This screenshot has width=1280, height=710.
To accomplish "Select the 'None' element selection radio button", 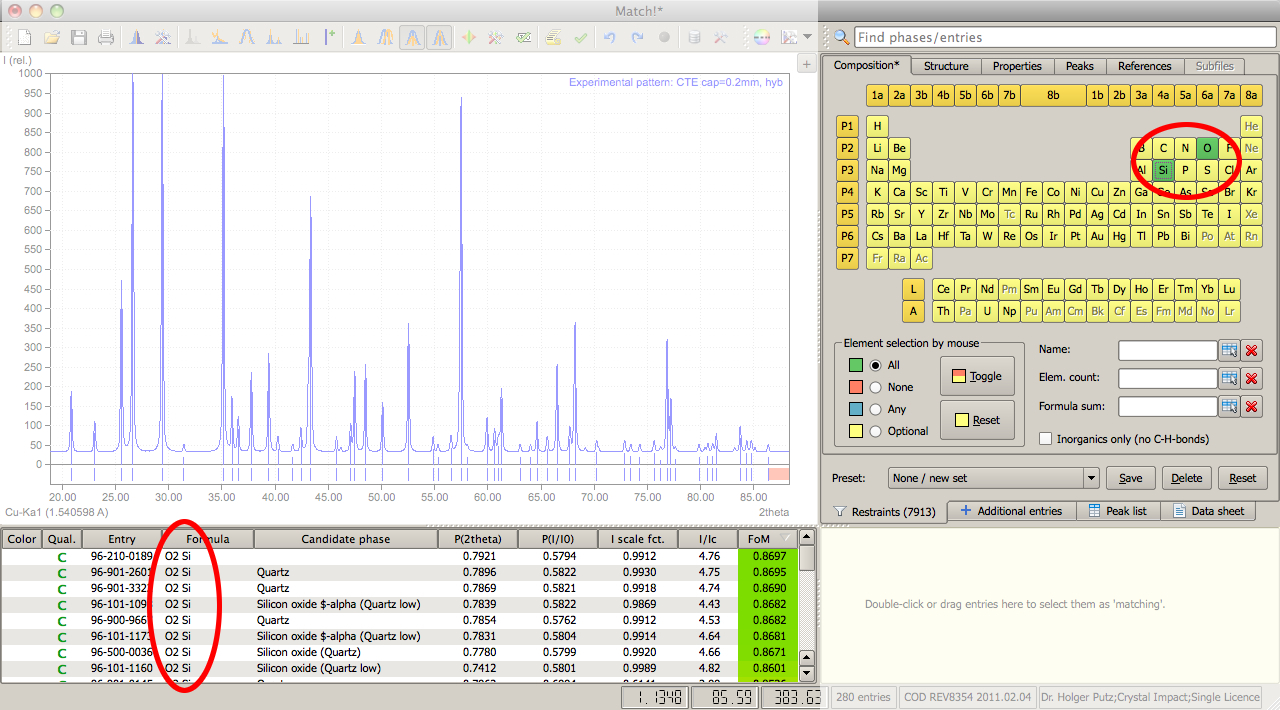I will tap(876, 387).
